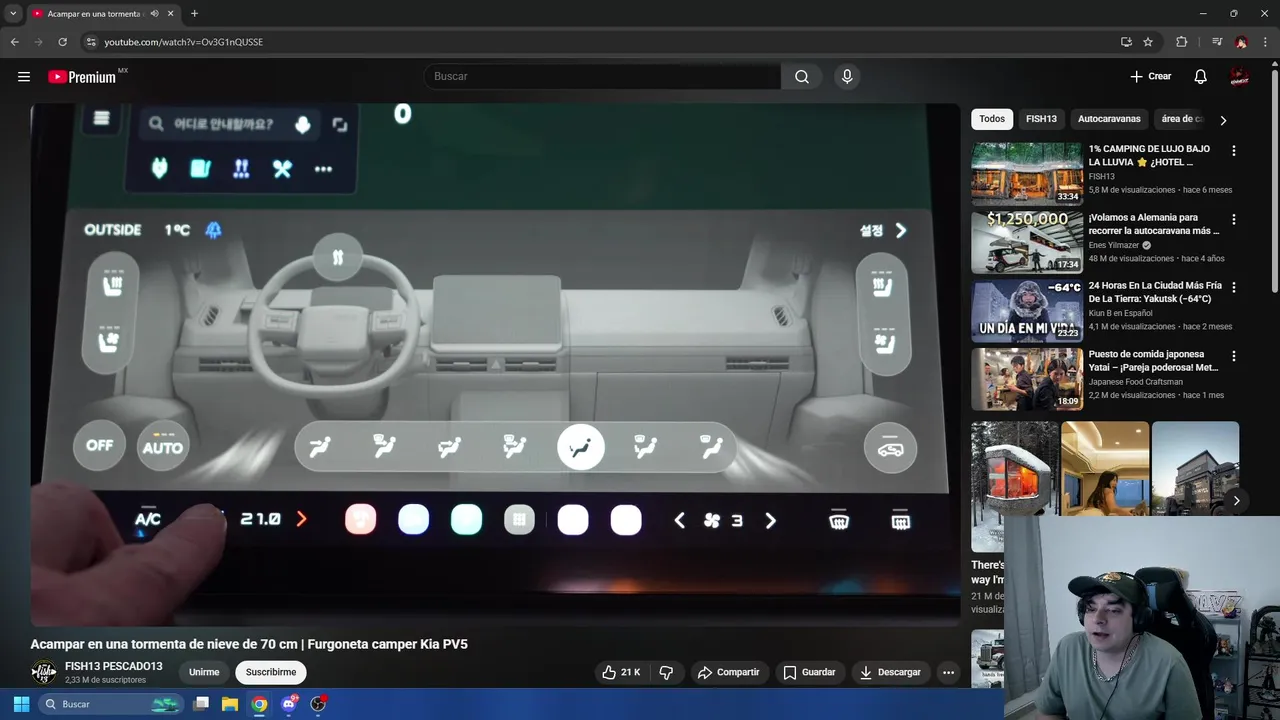Screen dimensions: 1280x720
Task: Pause the video by clicking the player
Action: pos(495,365)
